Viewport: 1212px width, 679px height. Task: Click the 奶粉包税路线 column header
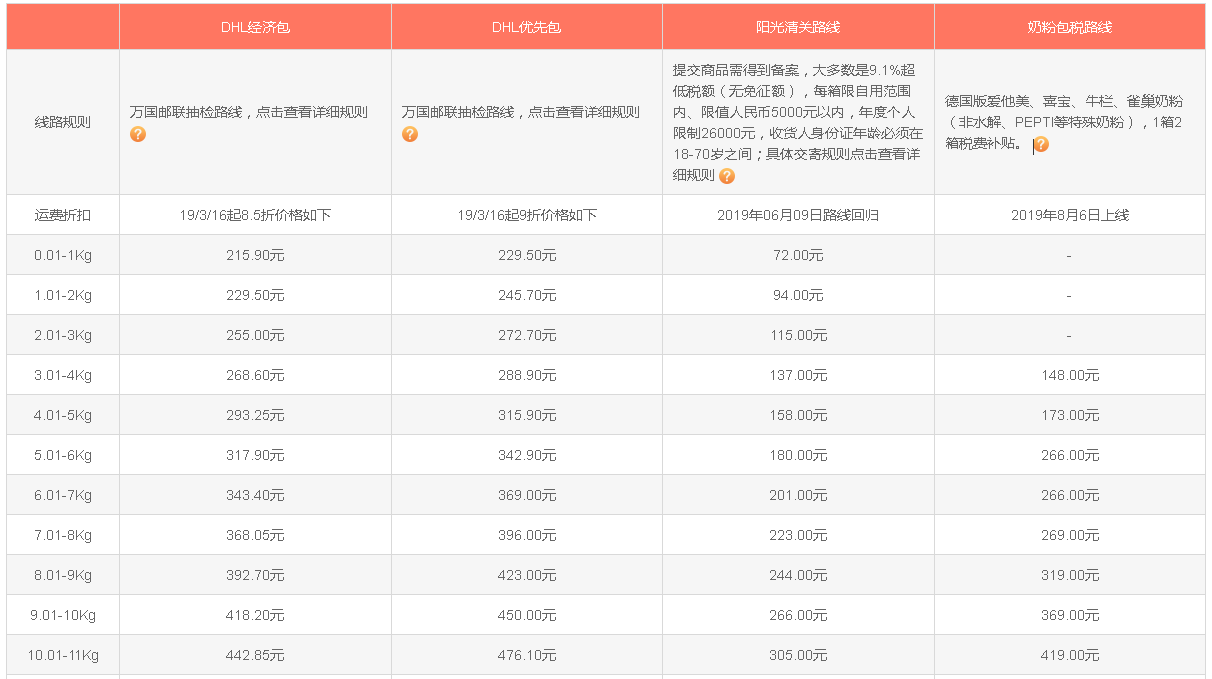pyautogui.click(x=1069, y=27)
